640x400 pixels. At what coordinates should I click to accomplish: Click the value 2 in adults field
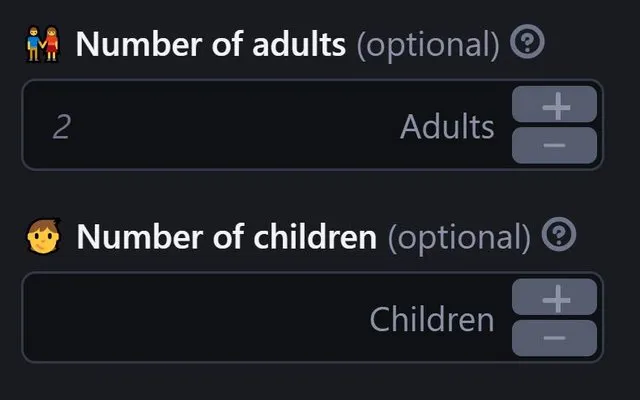pos(62,127)
